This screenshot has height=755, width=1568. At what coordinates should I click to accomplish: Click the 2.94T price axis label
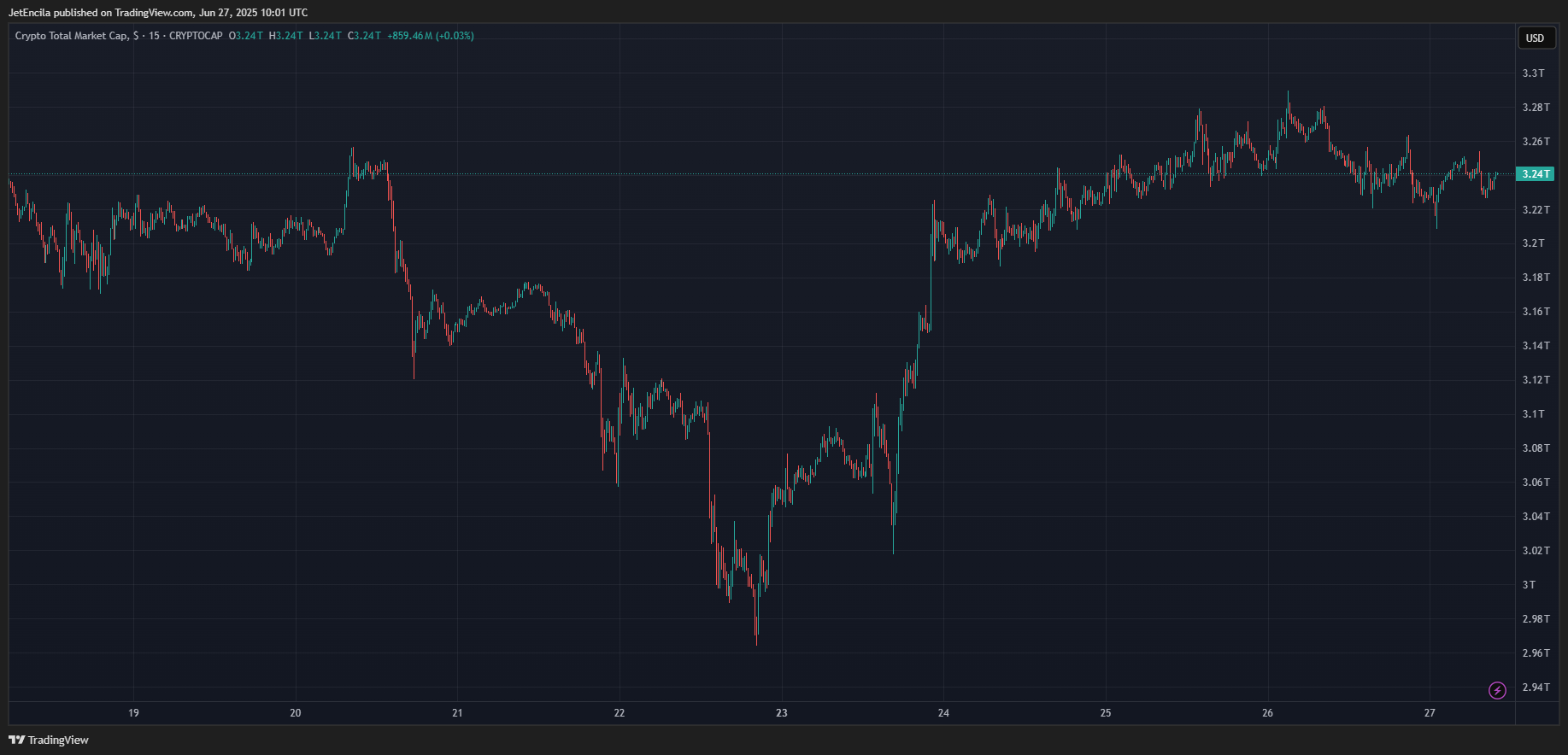(x=1535, y=688)
